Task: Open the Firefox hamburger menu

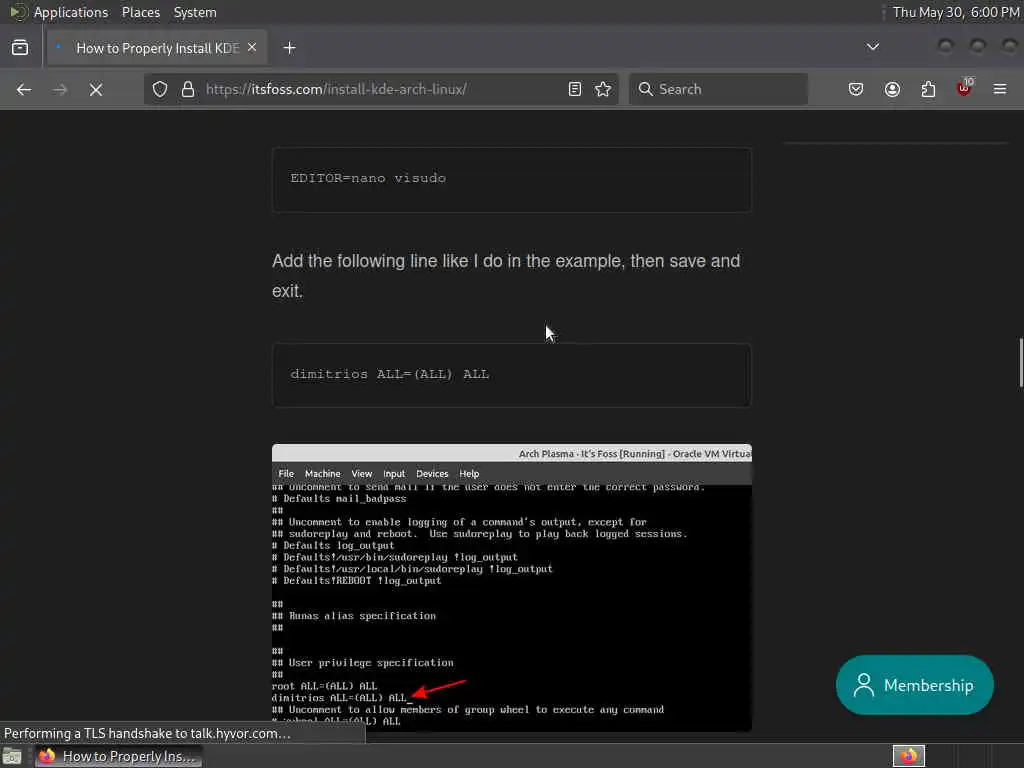Action: pos(1000,89)
